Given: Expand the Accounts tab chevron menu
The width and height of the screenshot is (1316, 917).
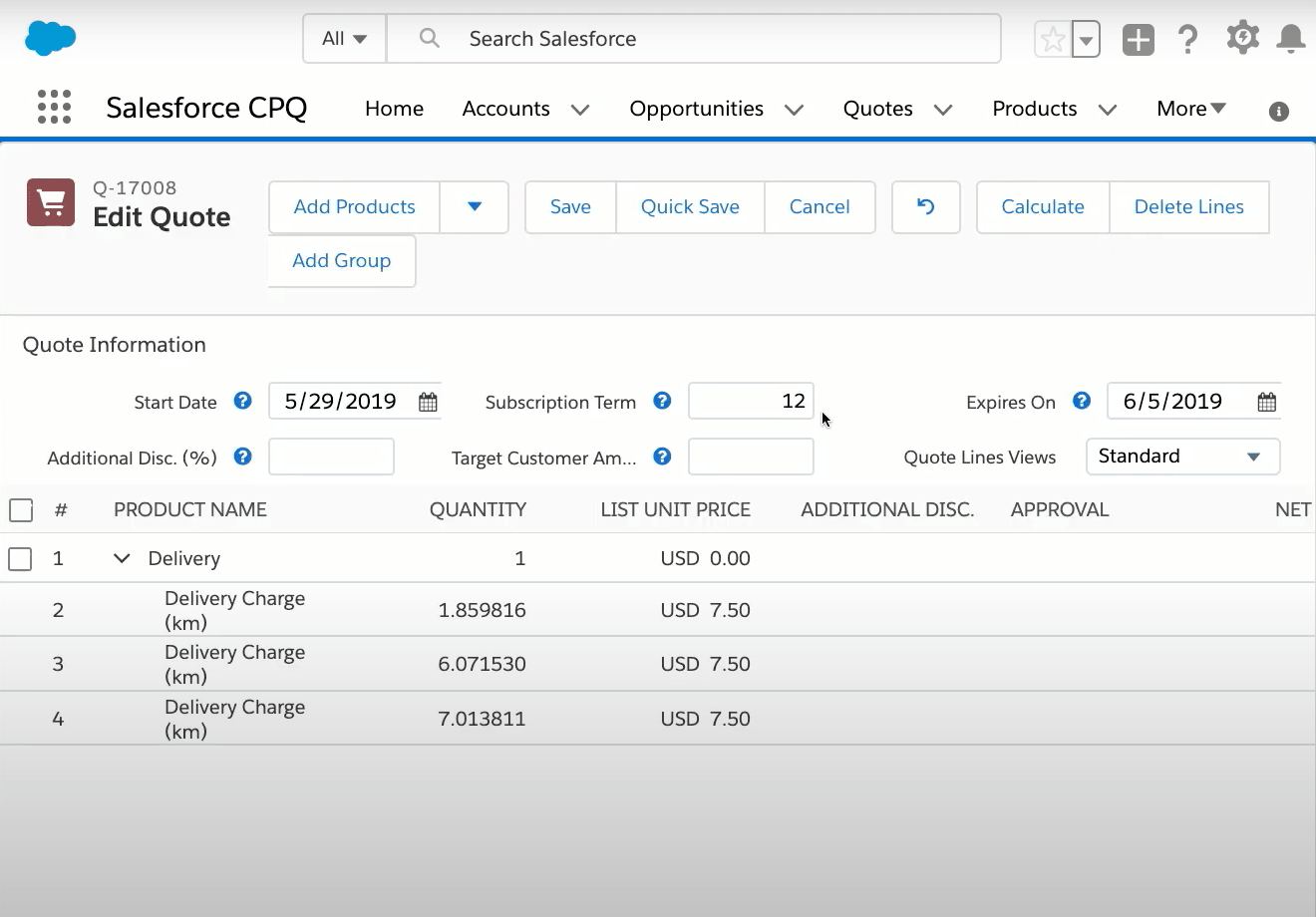Looking at the screenshot, I should pyautogui.click(x=580, y=110).
